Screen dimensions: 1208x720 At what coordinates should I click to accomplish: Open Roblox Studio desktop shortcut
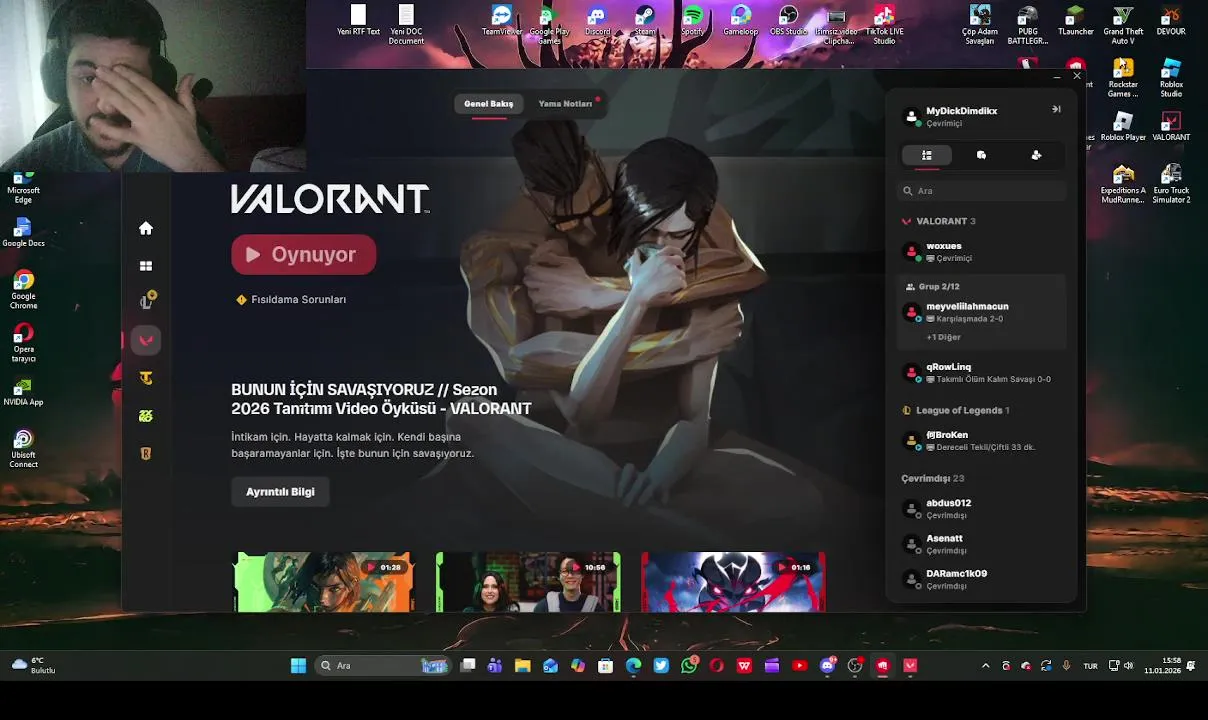coord(1171,77)
